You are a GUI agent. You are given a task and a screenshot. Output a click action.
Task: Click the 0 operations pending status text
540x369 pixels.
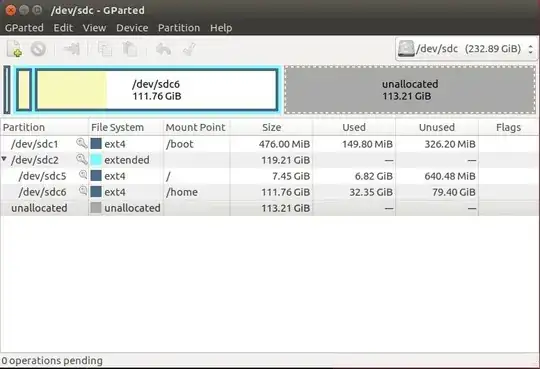[x=52, y=361]
